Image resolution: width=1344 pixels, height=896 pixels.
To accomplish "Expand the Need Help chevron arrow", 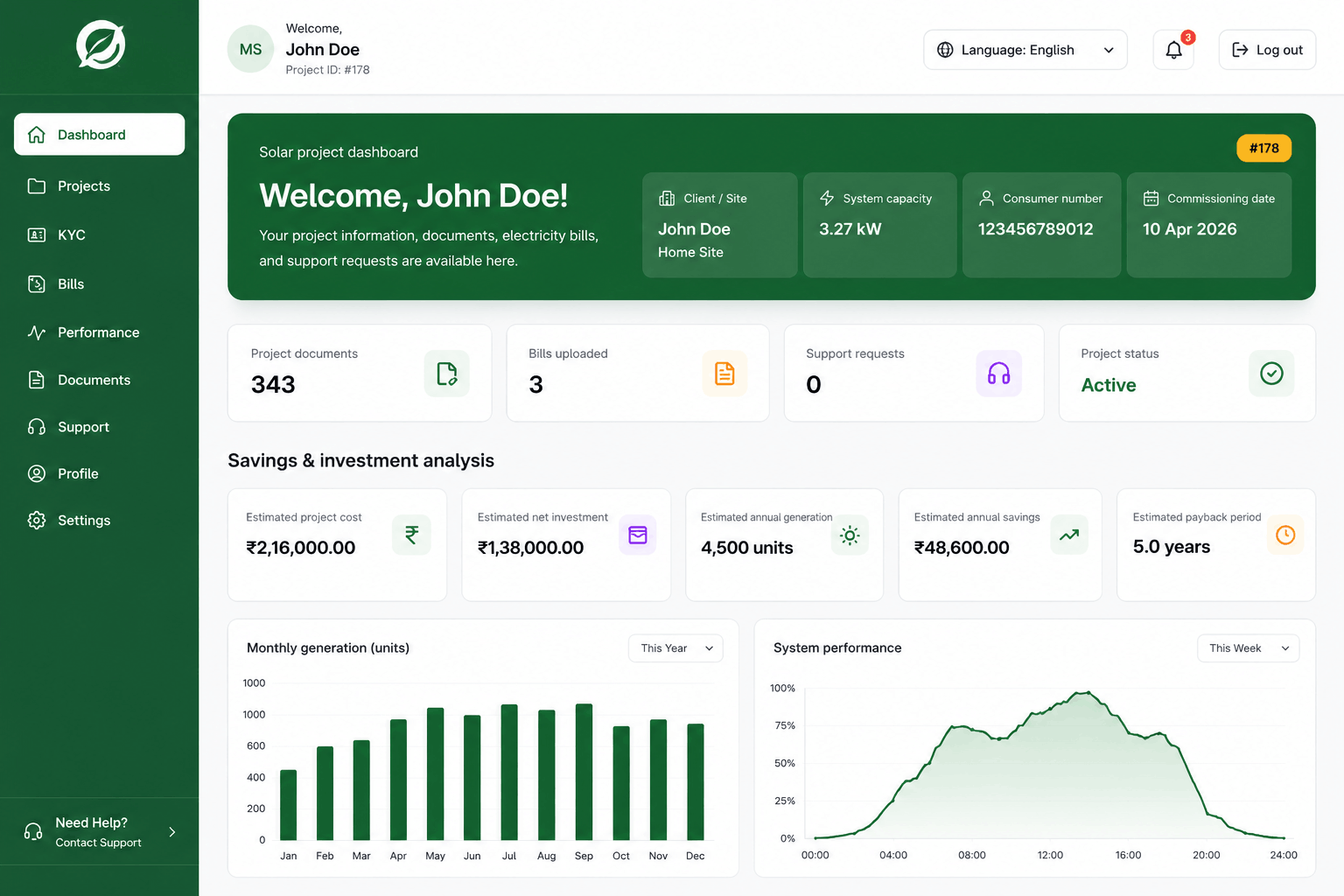I will 172,832.
